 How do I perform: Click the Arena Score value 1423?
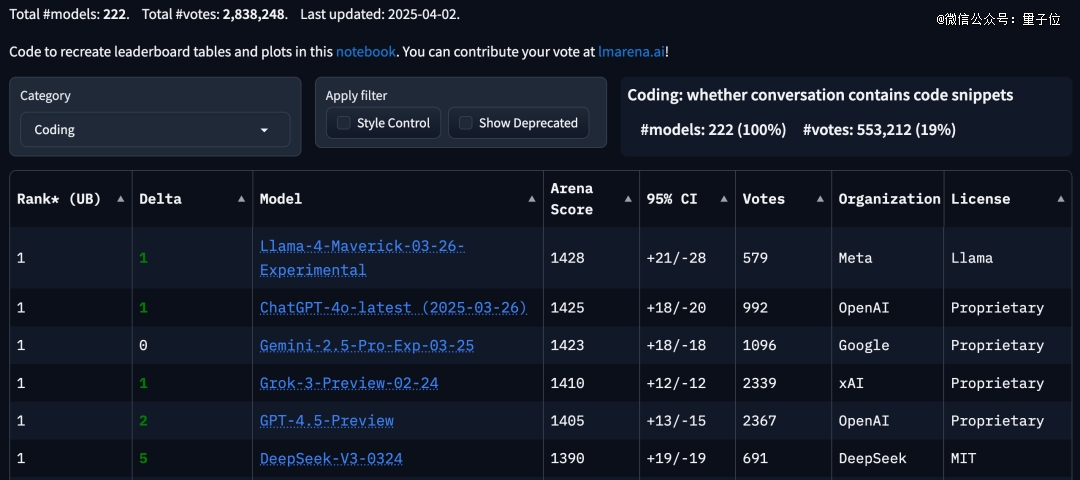click(567, 346)
